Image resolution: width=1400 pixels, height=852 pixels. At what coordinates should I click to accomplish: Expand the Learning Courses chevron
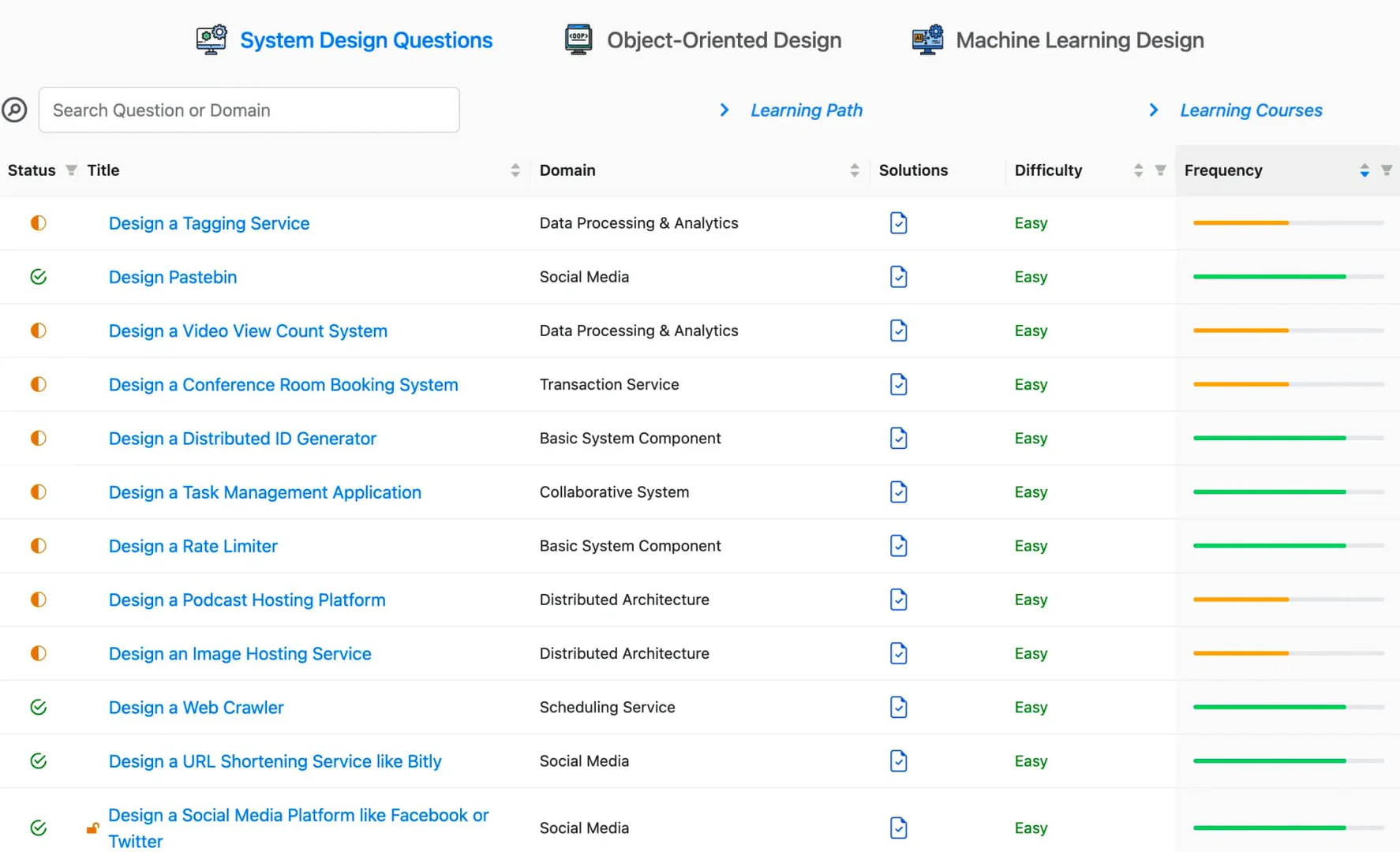pyautogui.click(x=1154, y=110)
